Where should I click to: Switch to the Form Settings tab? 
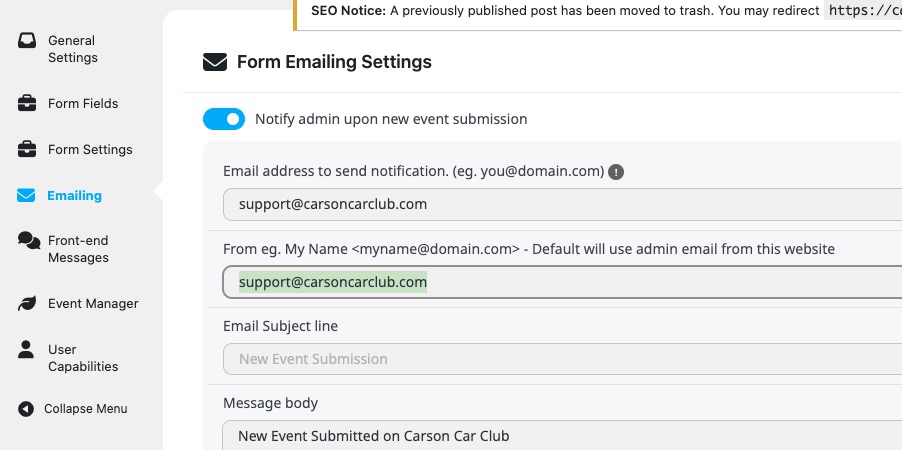coord(90,149)
